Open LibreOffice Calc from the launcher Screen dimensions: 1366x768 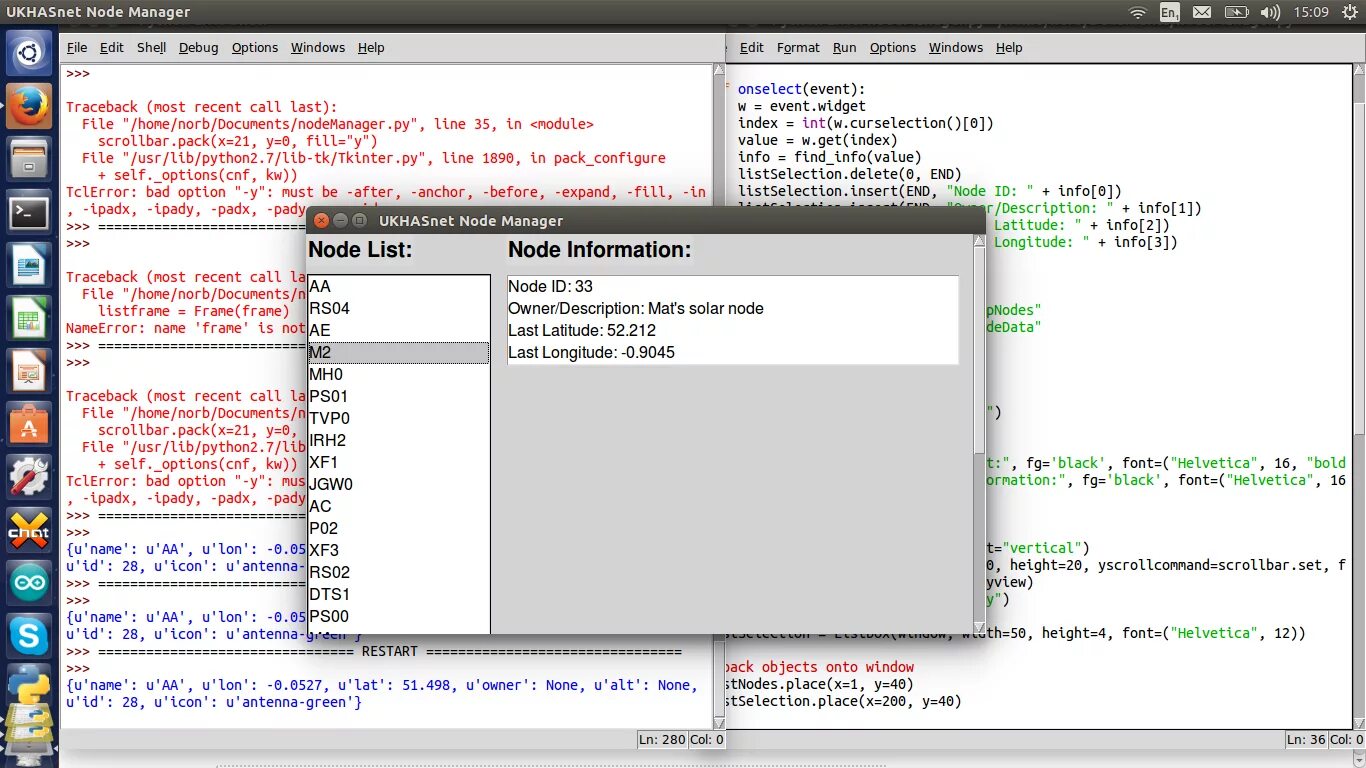tap(29, 320)
